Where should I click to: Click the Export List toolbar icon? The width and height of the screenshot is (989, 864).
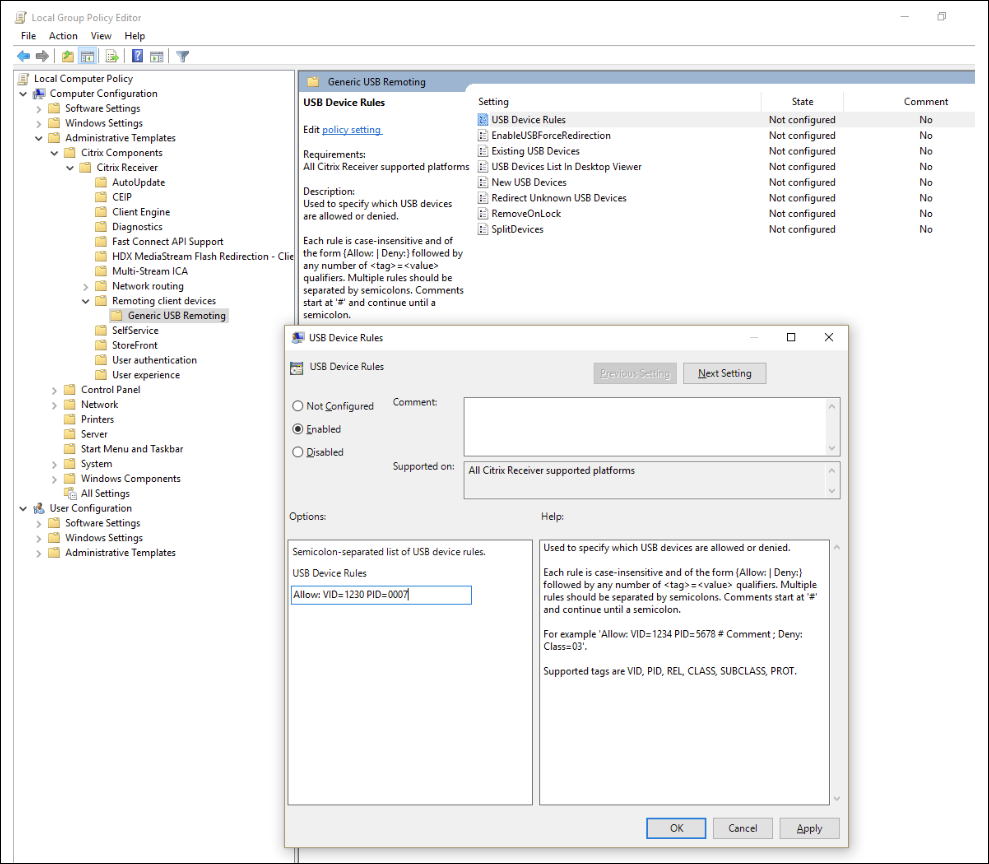tap(110, 56)
